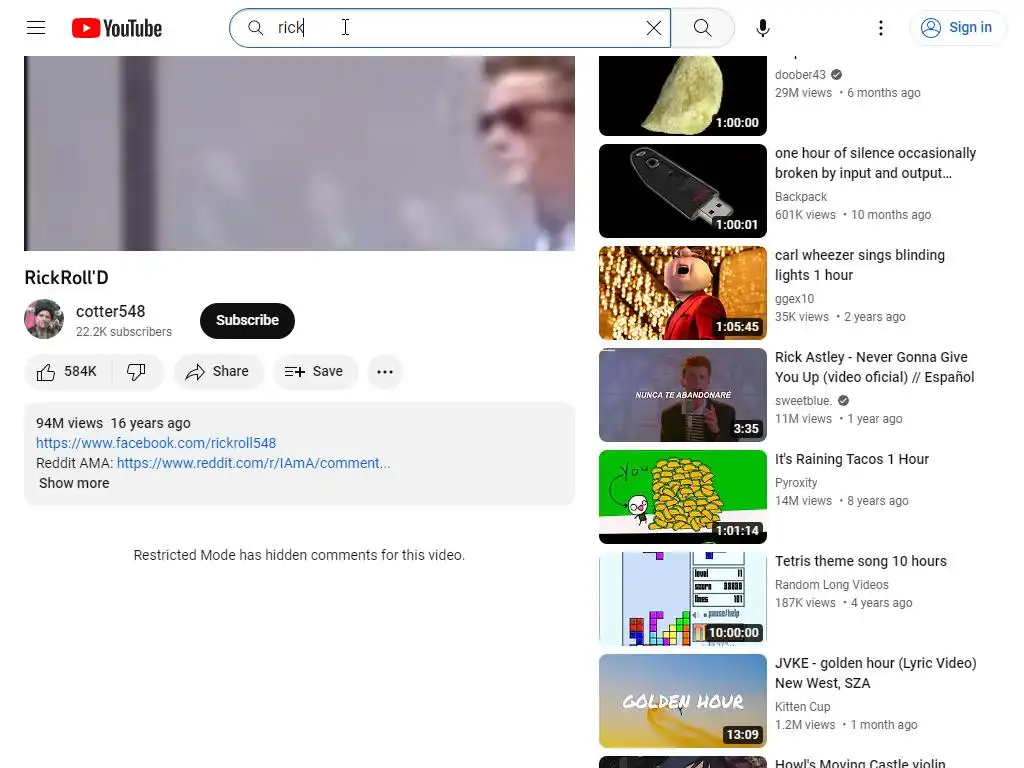Open USB drive one hour silence thumbnail
The width and height of the screenshot is (1024, 768).
coord(682,191)
